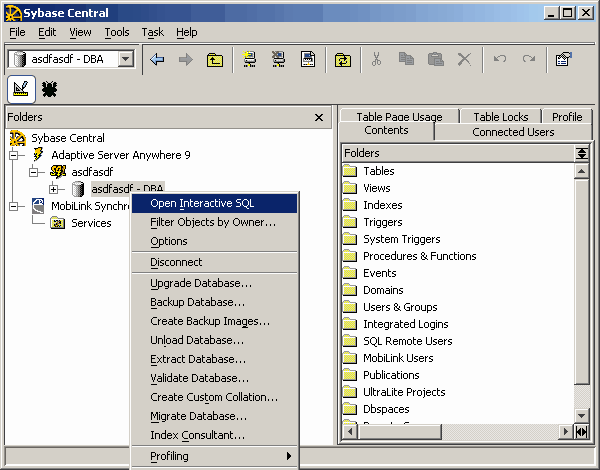Close the Folders pane with X

tap(319, 118)
